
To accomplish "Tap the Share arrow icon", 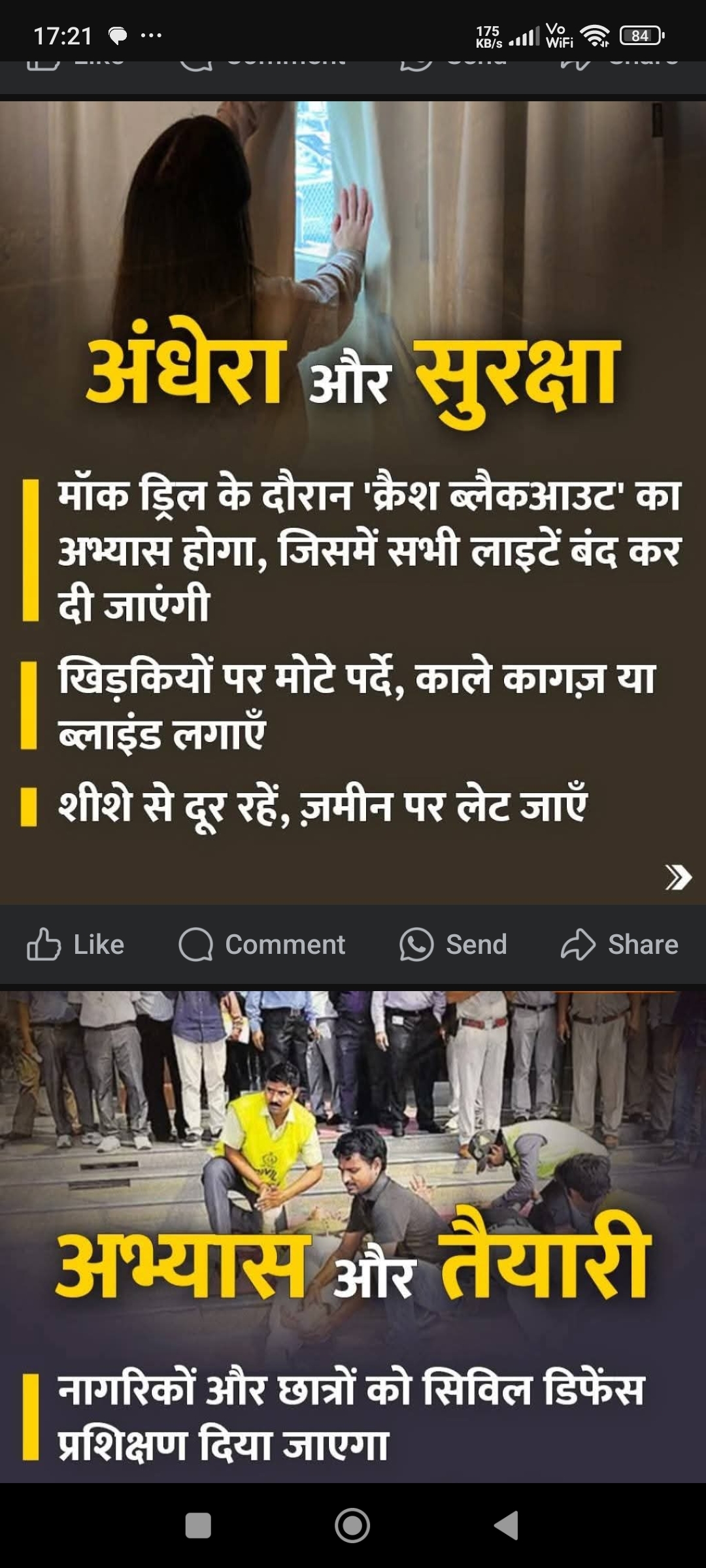I will (x=578, y=945).
